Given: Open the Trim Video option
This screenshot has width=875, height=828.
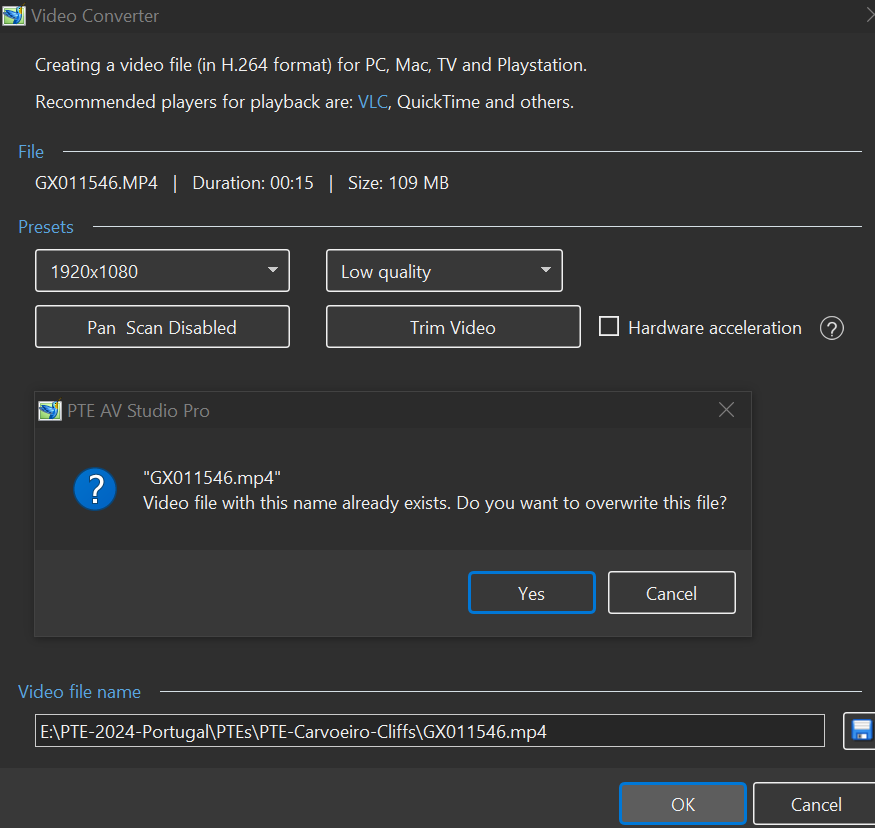Looking at the screenshot, I should [453, 327].
